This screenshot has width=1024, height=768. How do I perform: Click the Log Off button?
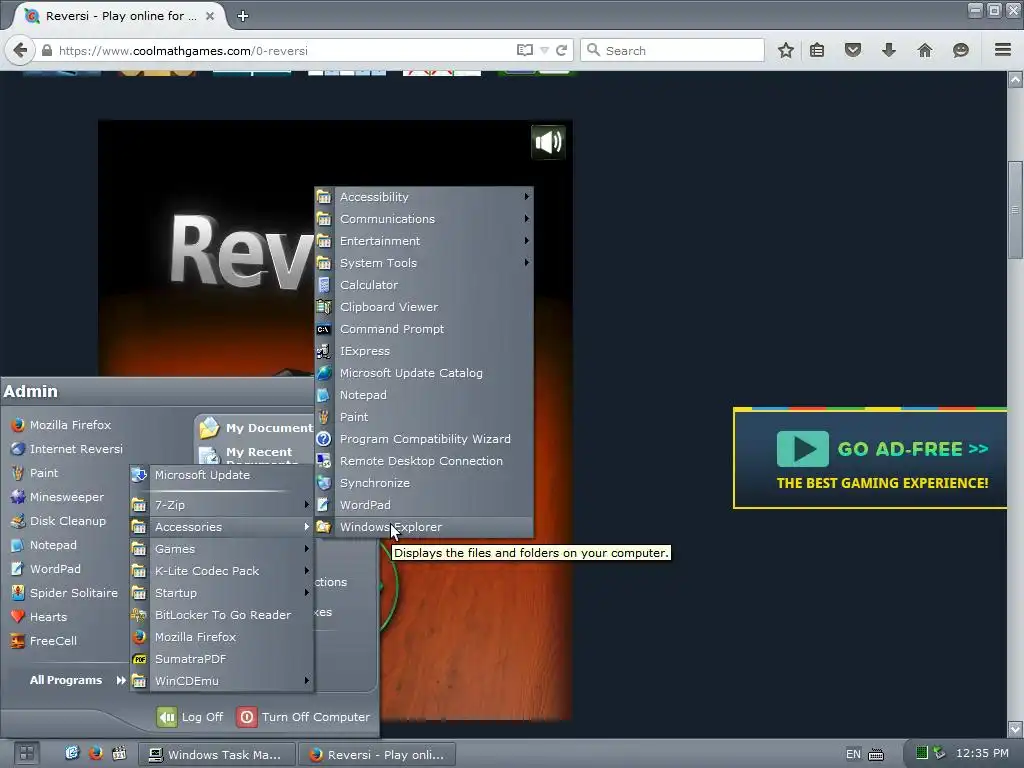click(x=190, y=717)
